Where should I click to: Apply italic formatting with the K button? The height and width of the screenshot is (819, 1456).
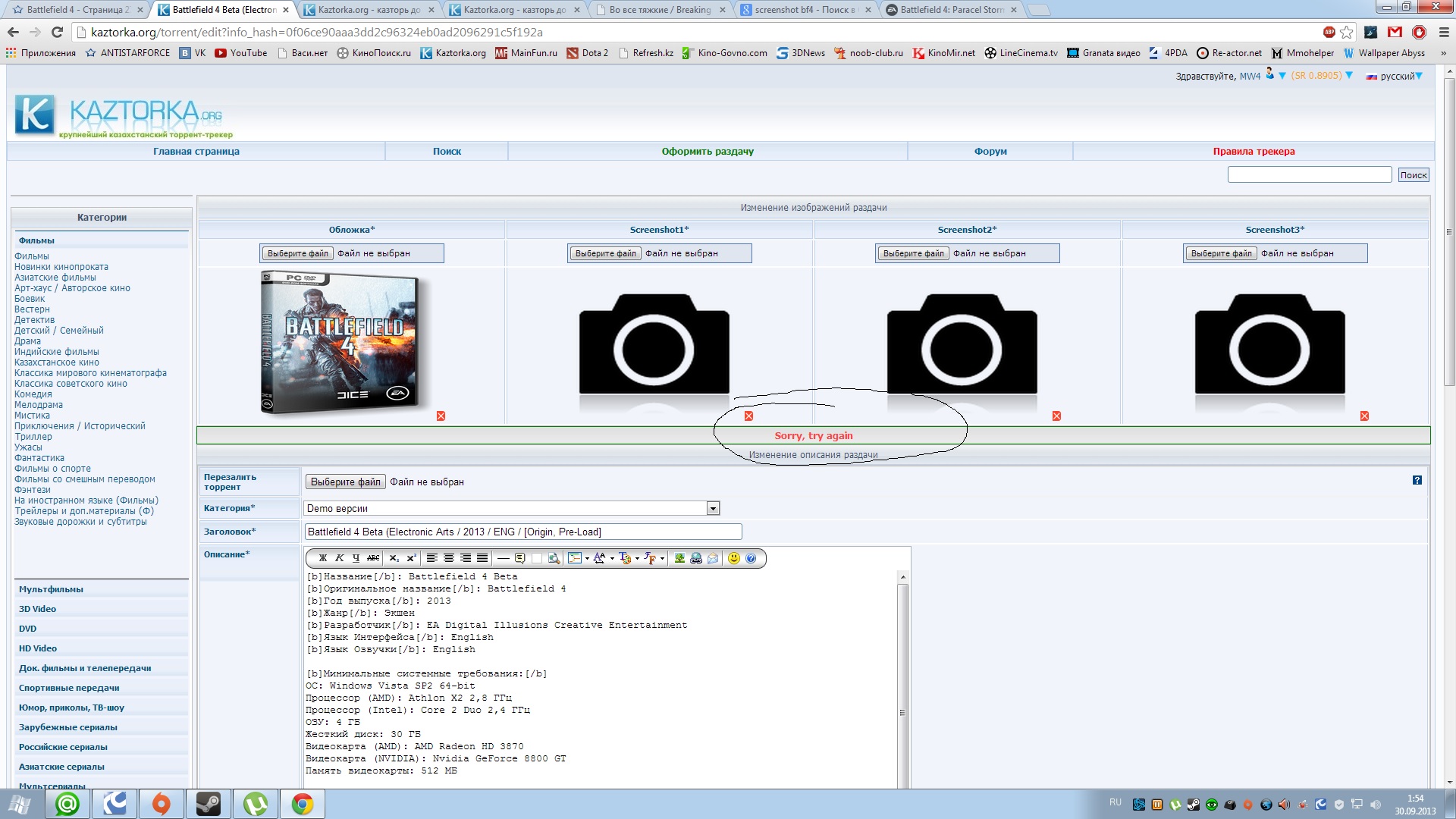340,558
